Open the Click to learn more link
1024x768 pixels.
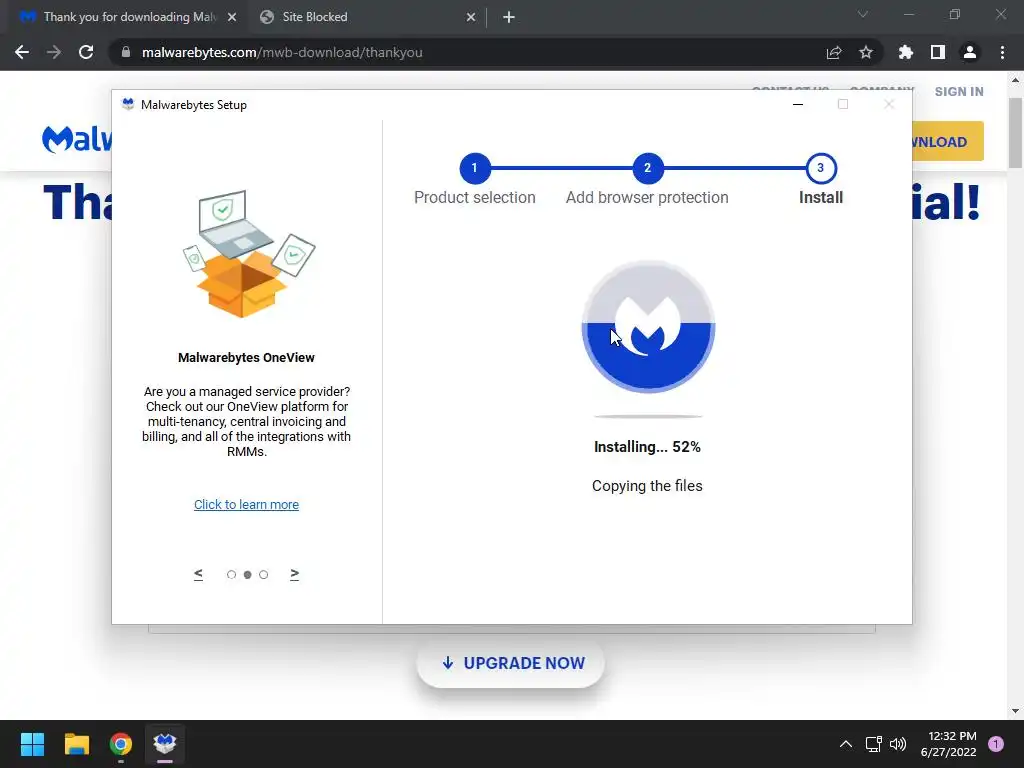pyautogui.click(x=246, y=505)
